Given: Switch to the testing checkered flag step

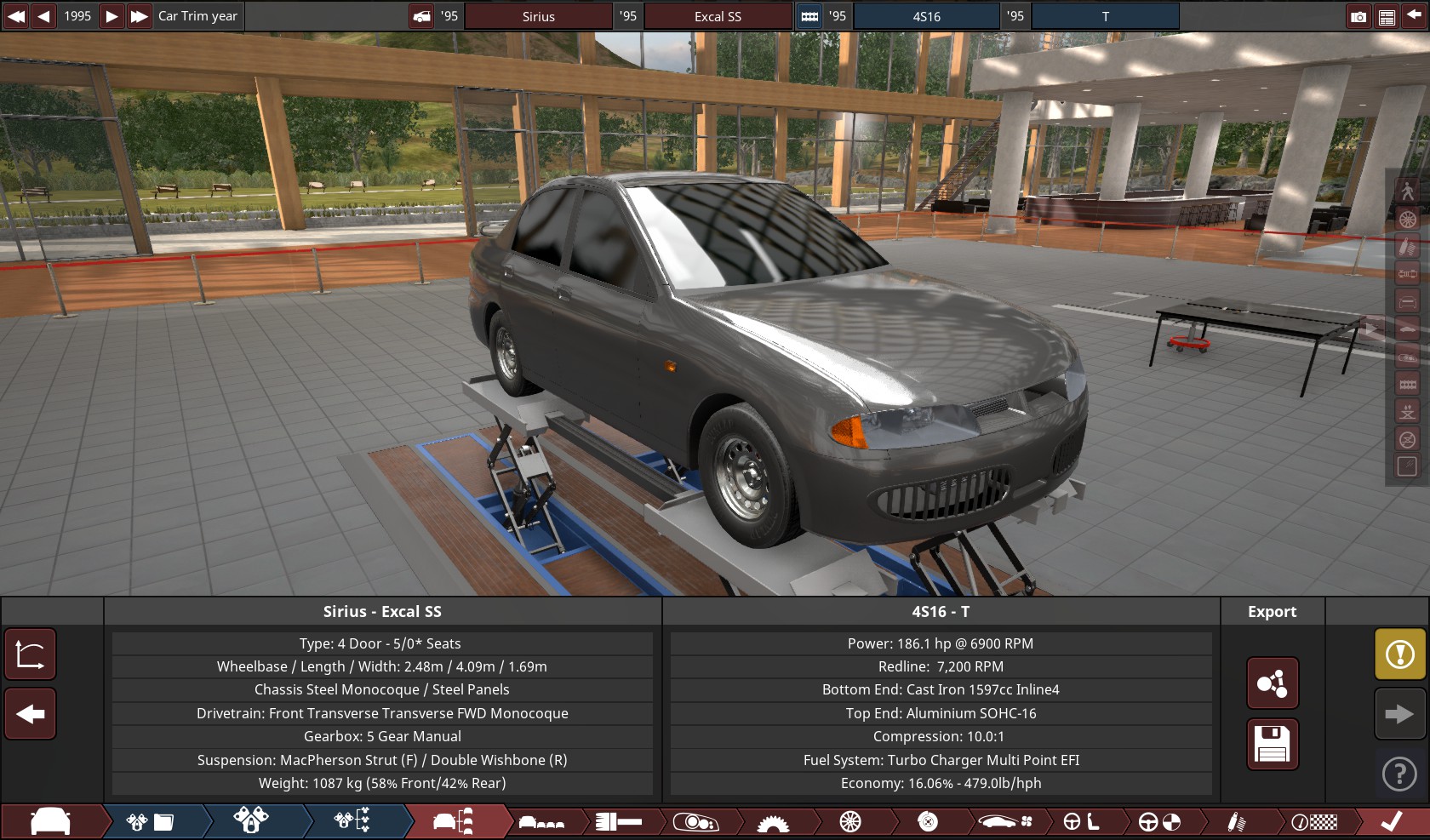Looking at the screenshot, I should coord(1313,822).
